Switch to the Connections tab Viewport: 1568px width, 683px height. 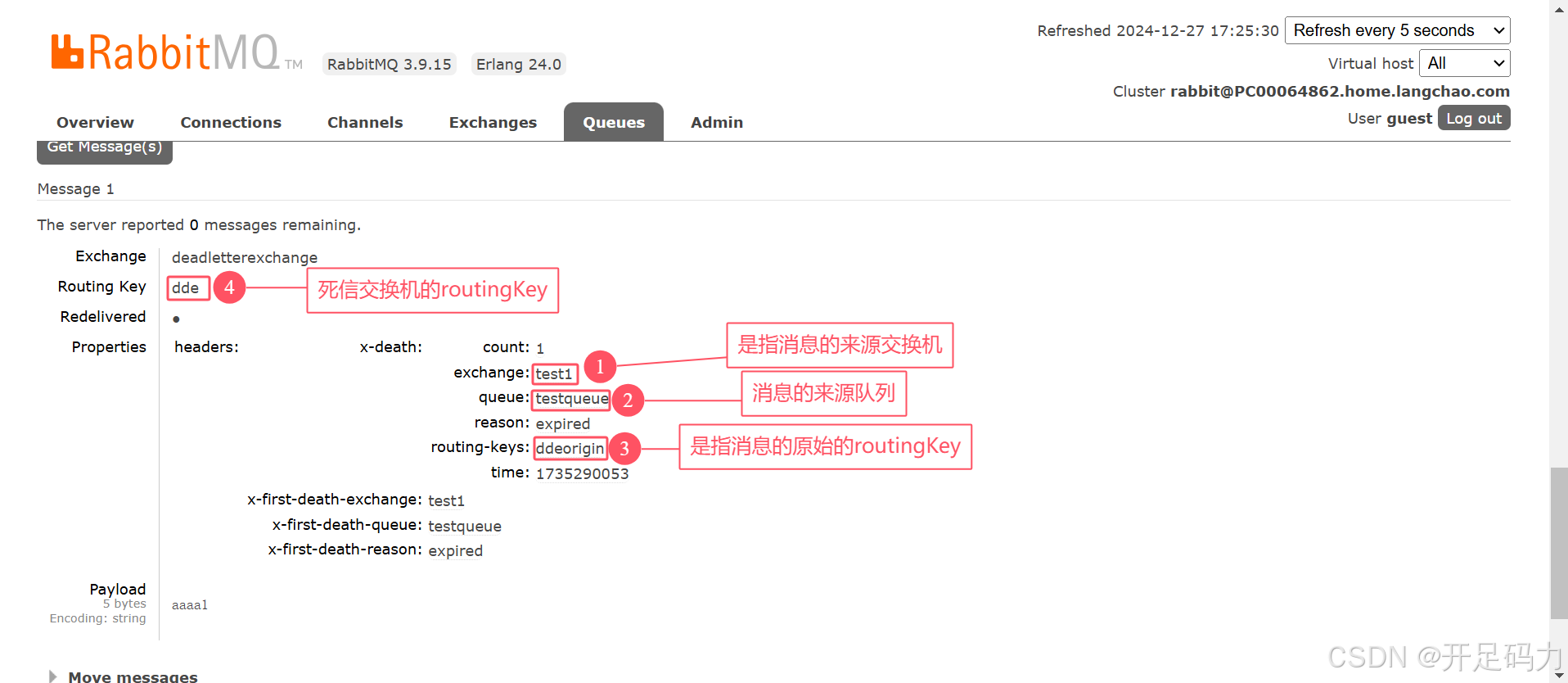231,122
